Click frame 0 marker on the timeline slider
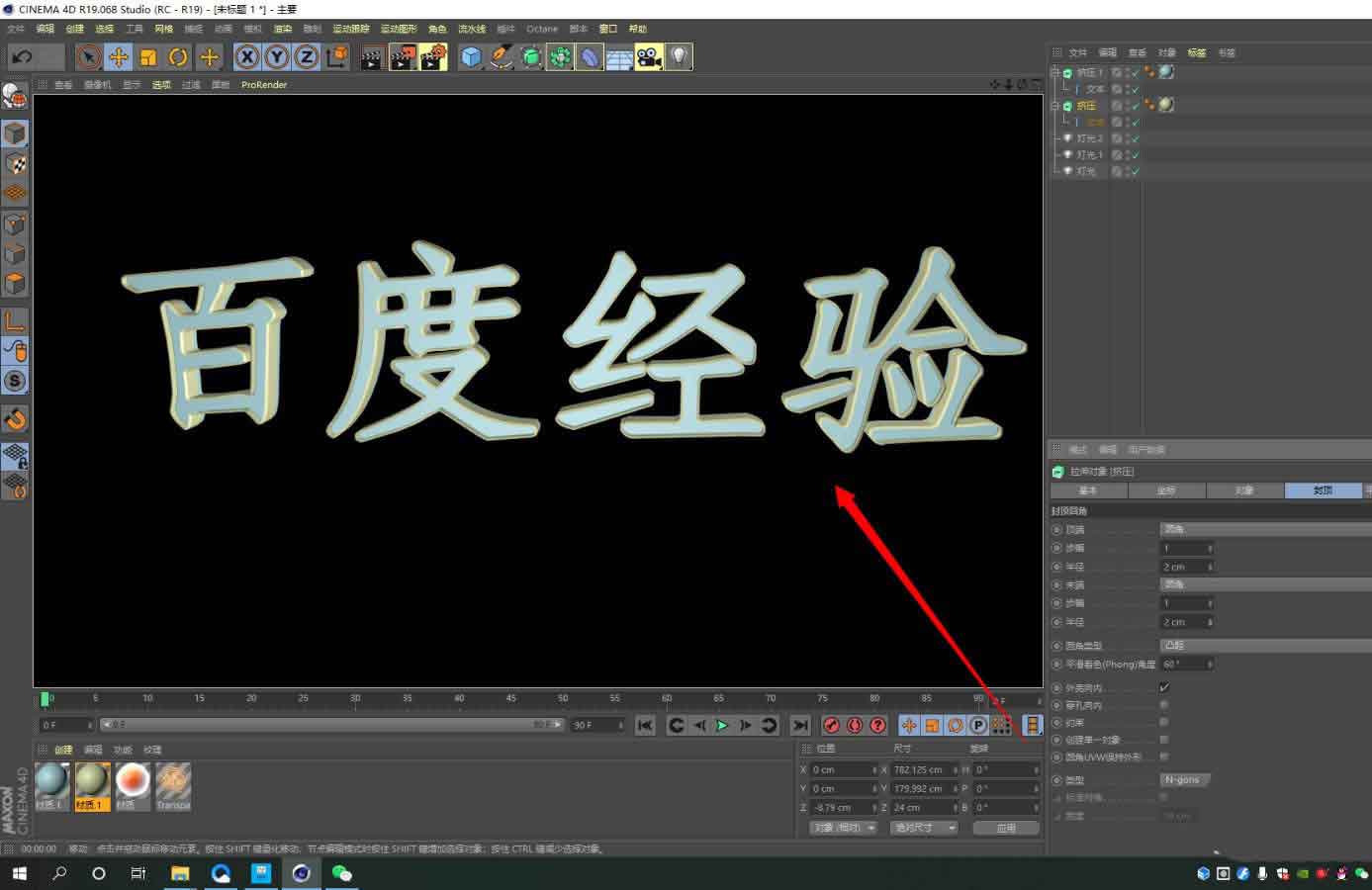 click(46, 699)
